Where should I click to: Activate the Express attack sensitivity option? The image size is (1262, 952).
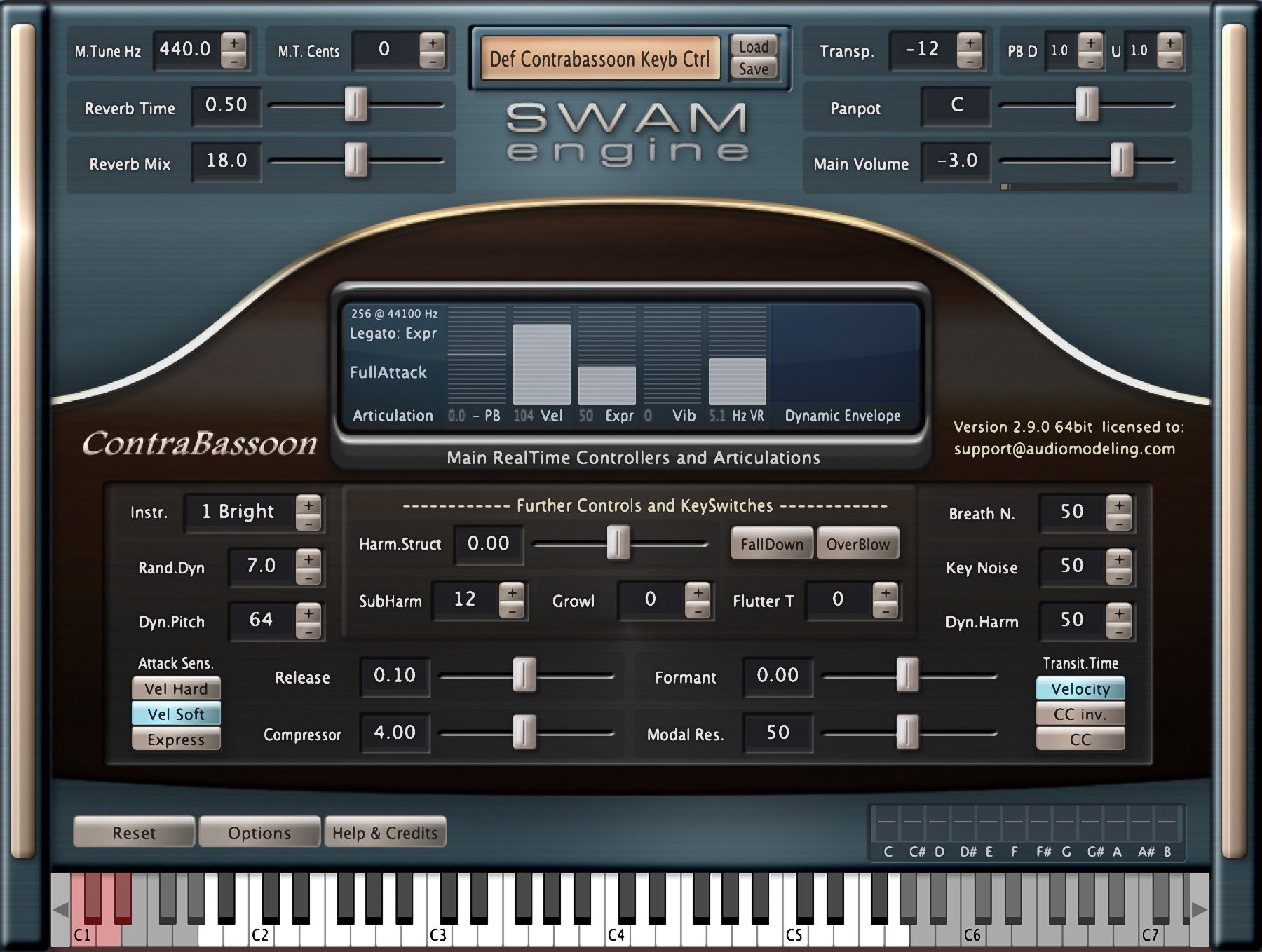pos(176,739)
